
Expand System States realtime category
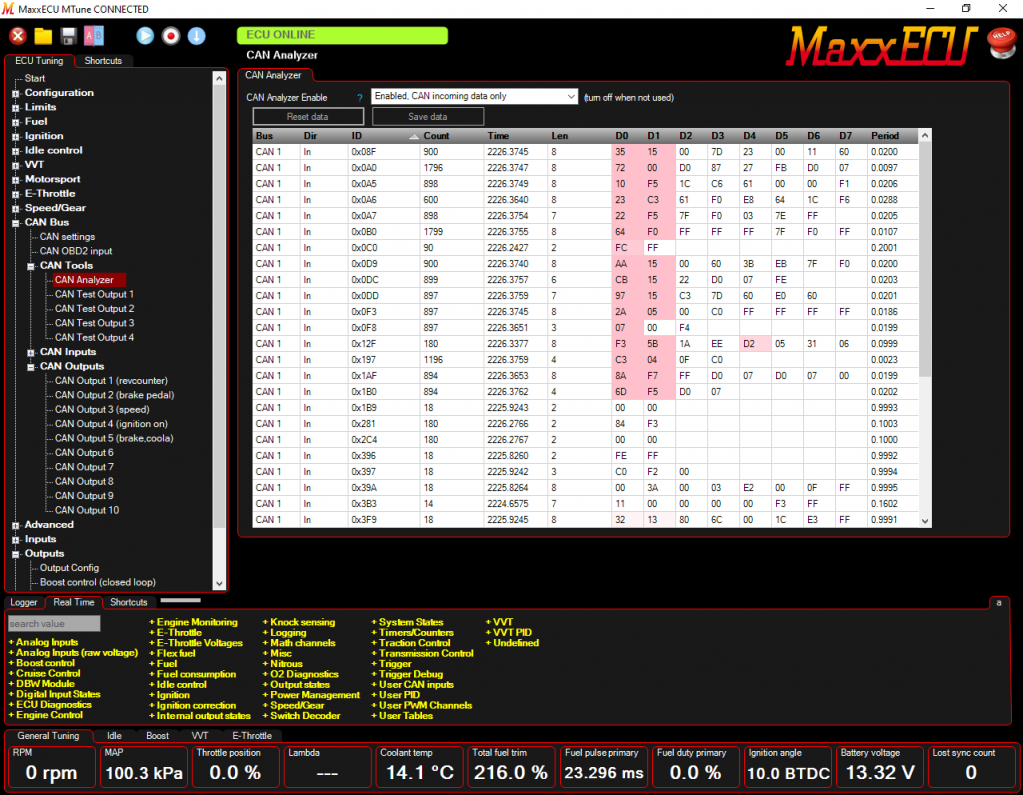pyautogui.click(x=408, y=622)
